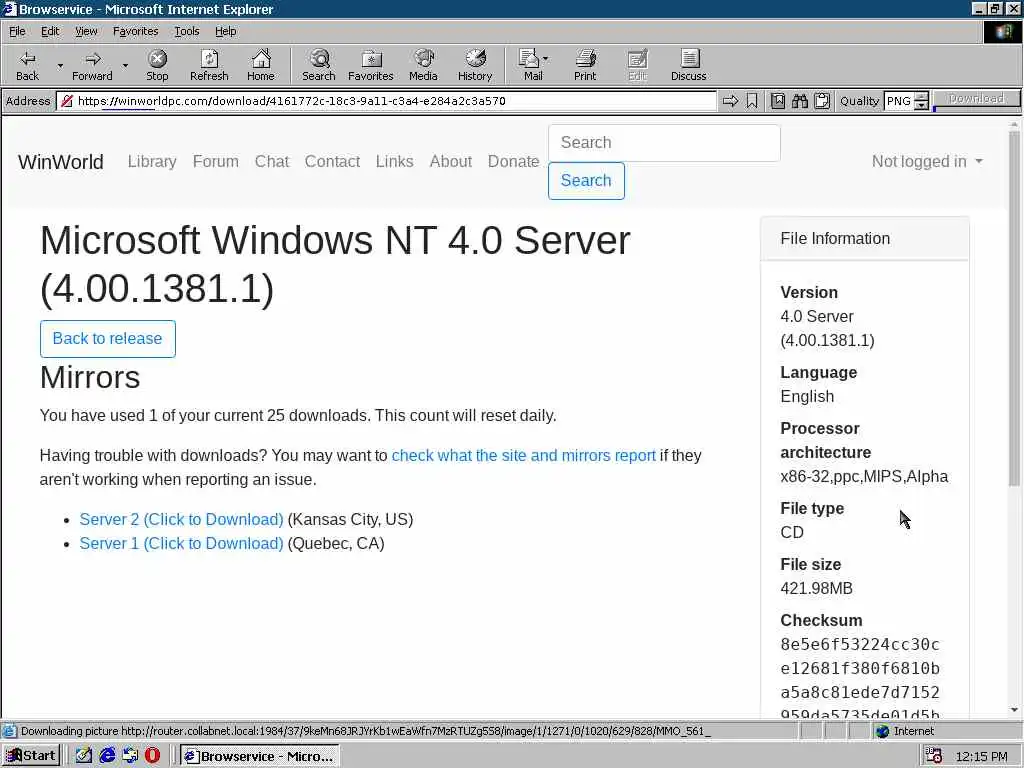Click the Internet zone globe in status bar
Screen dimensions: 1024x768
[882, 731]
